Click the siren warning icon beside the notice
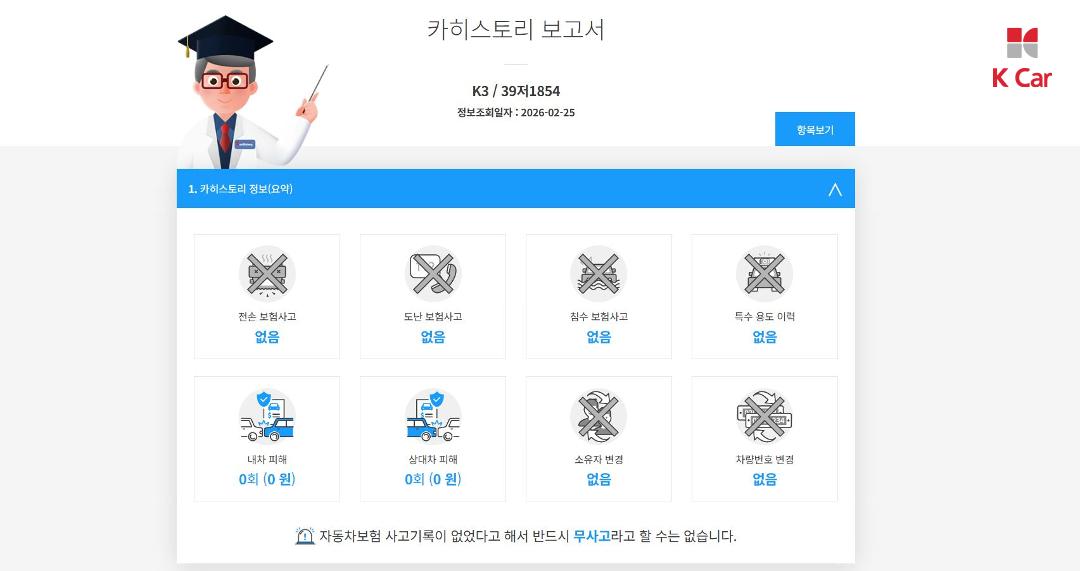The width and height of the screenshot is (1080, 571). [x=304, y=536]
